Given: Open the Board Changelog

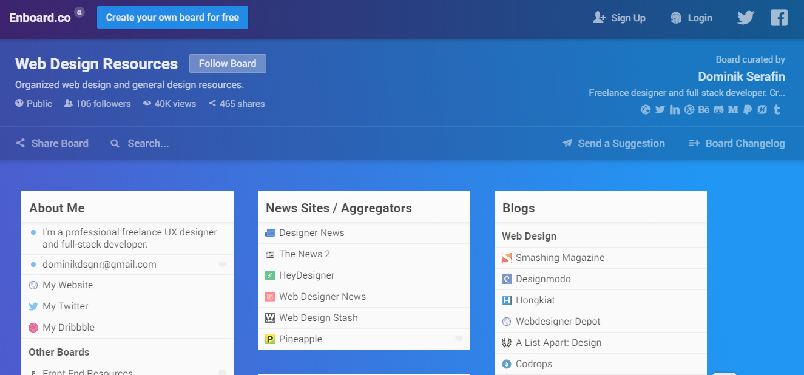Looking at the screenshot, I should click(x=737, y=144).
